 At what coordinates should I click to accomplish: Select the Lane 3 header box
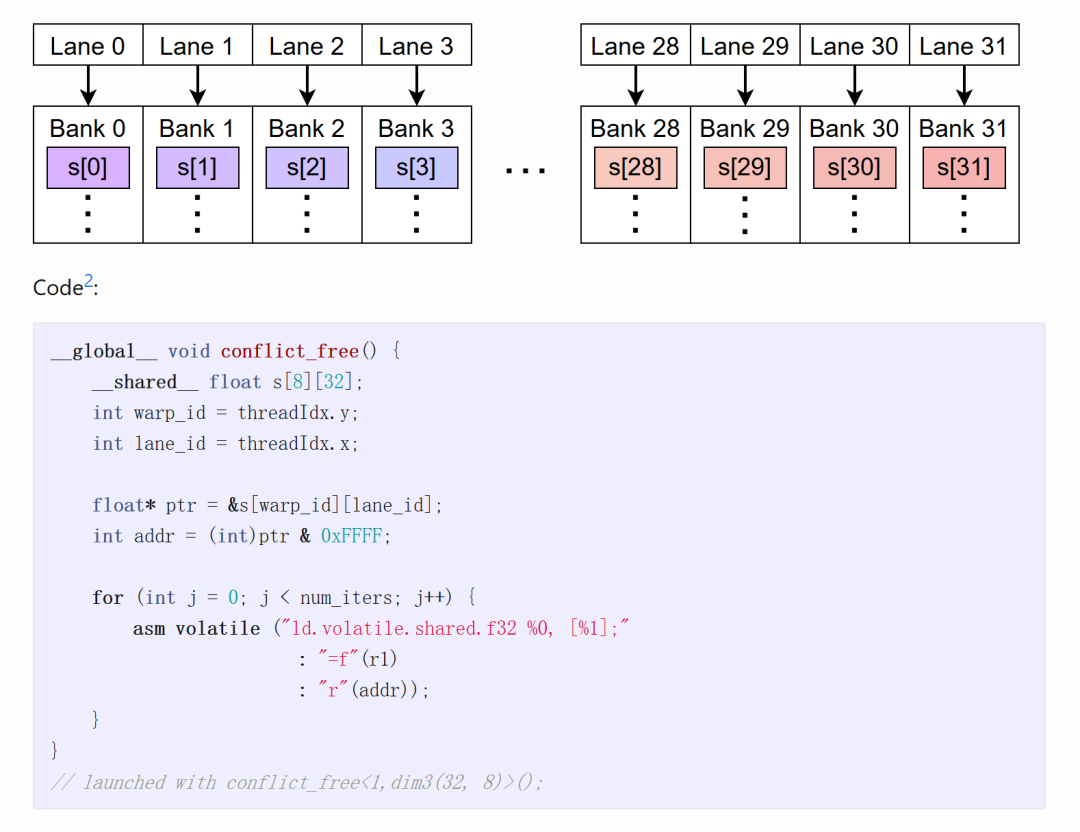point(416,46)
